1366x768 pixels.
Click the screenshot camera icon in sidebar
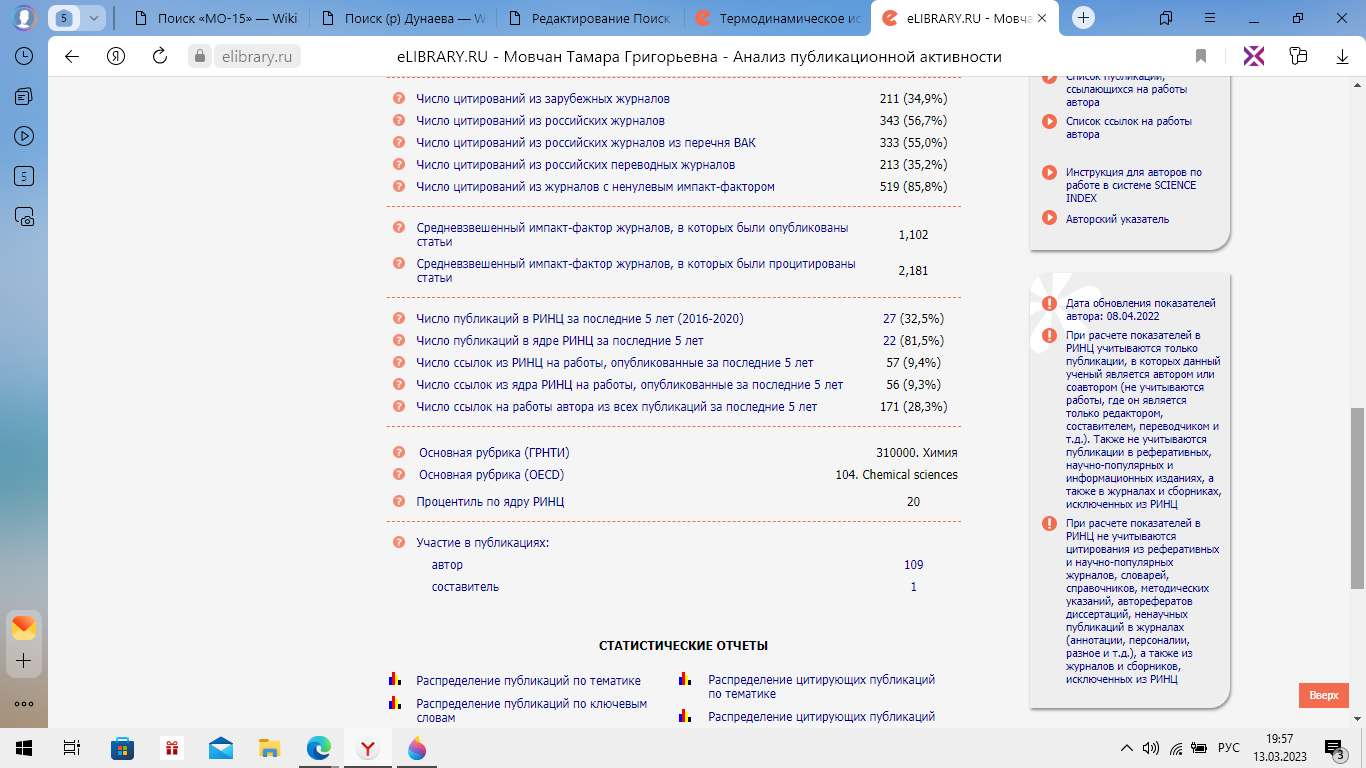pyautogui.click(x=24, y=216)
